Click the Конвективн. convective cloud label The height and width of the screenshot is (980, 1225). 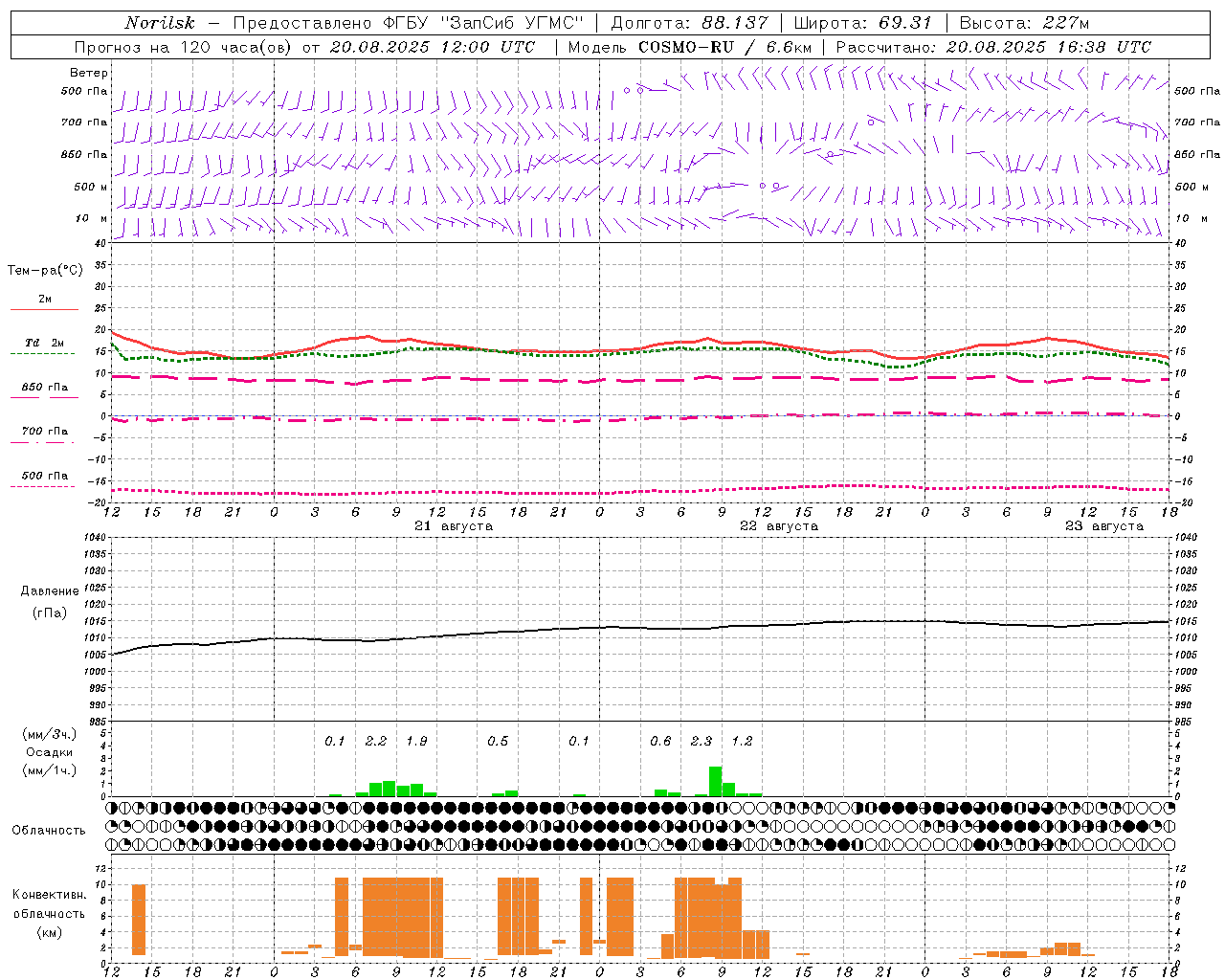pos(49,895)
